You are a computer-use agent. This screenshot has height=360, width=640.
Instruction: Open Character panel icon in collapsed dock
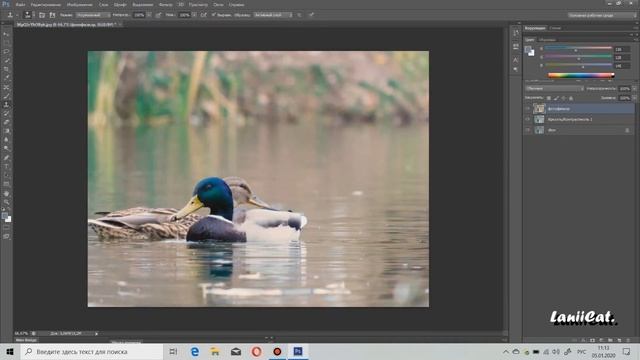coord(516,60)
